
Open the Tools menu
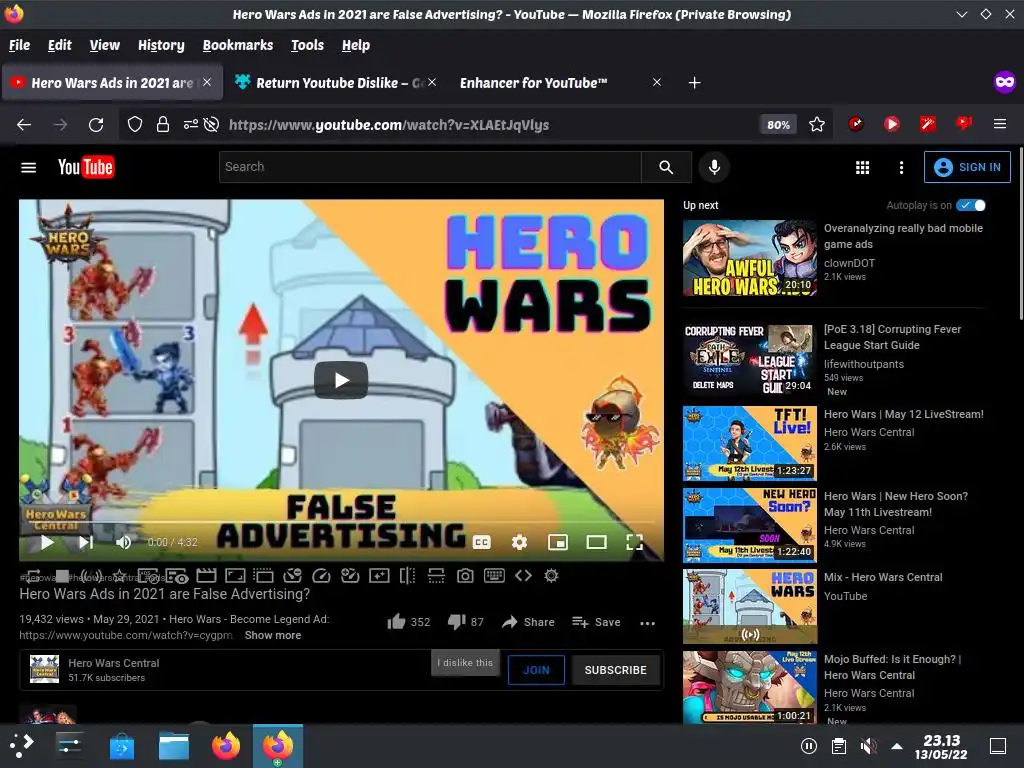pyautogui.click(x=307, y=45)
